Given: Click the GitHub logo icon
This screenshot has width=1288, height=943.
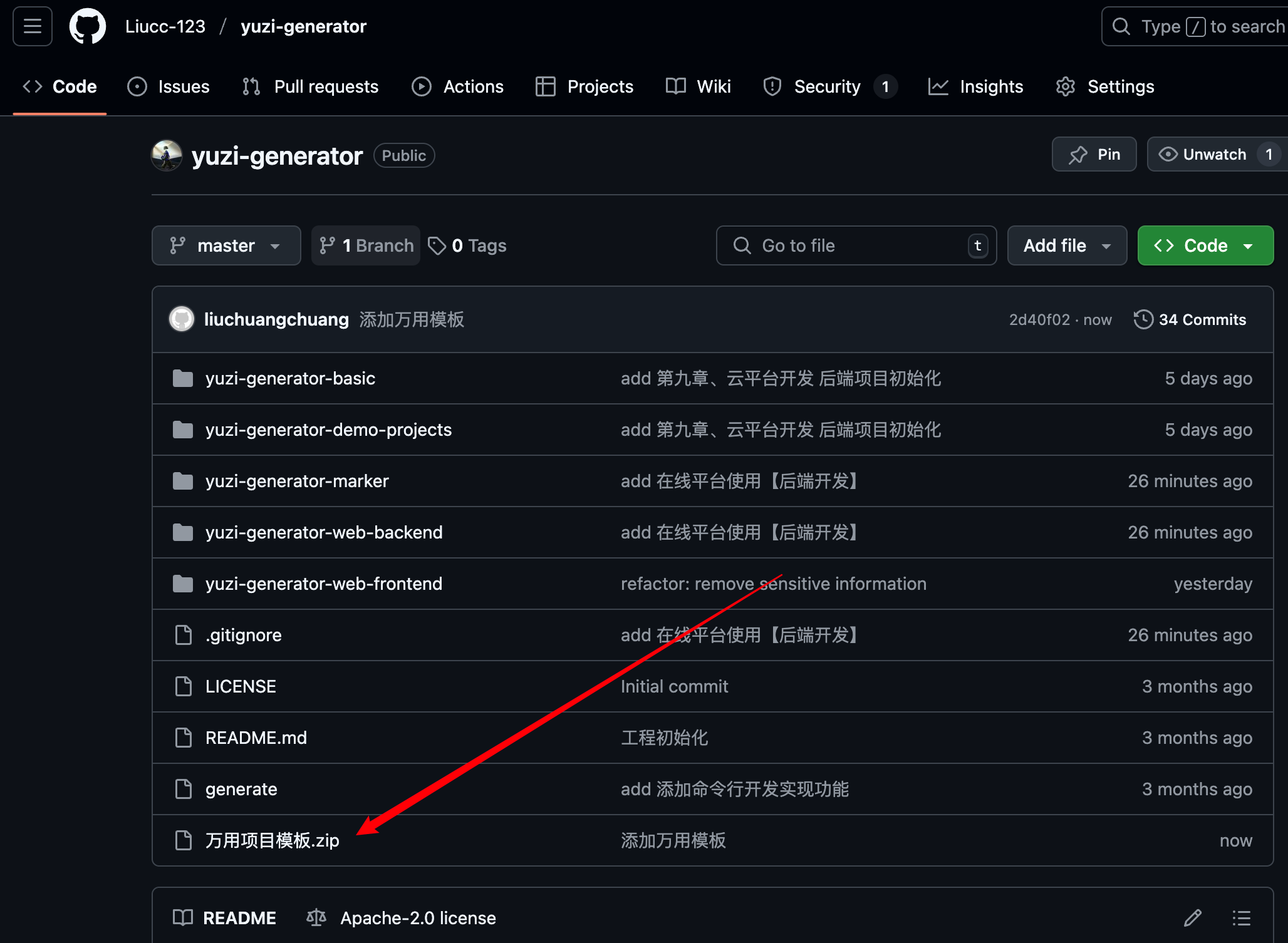Looking at the screenshot, I should click(87, 26).
